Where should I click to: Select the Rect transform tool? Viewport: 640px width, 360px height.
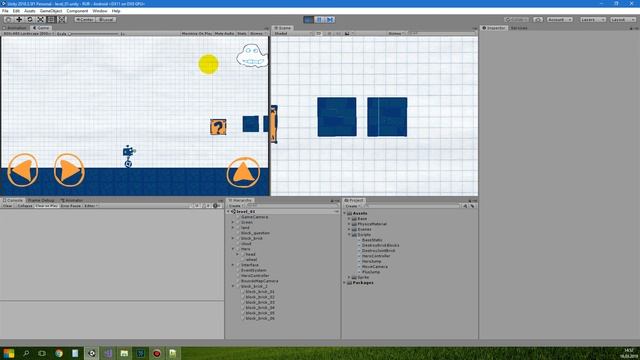pyautogui.click(x=51, y=20)
